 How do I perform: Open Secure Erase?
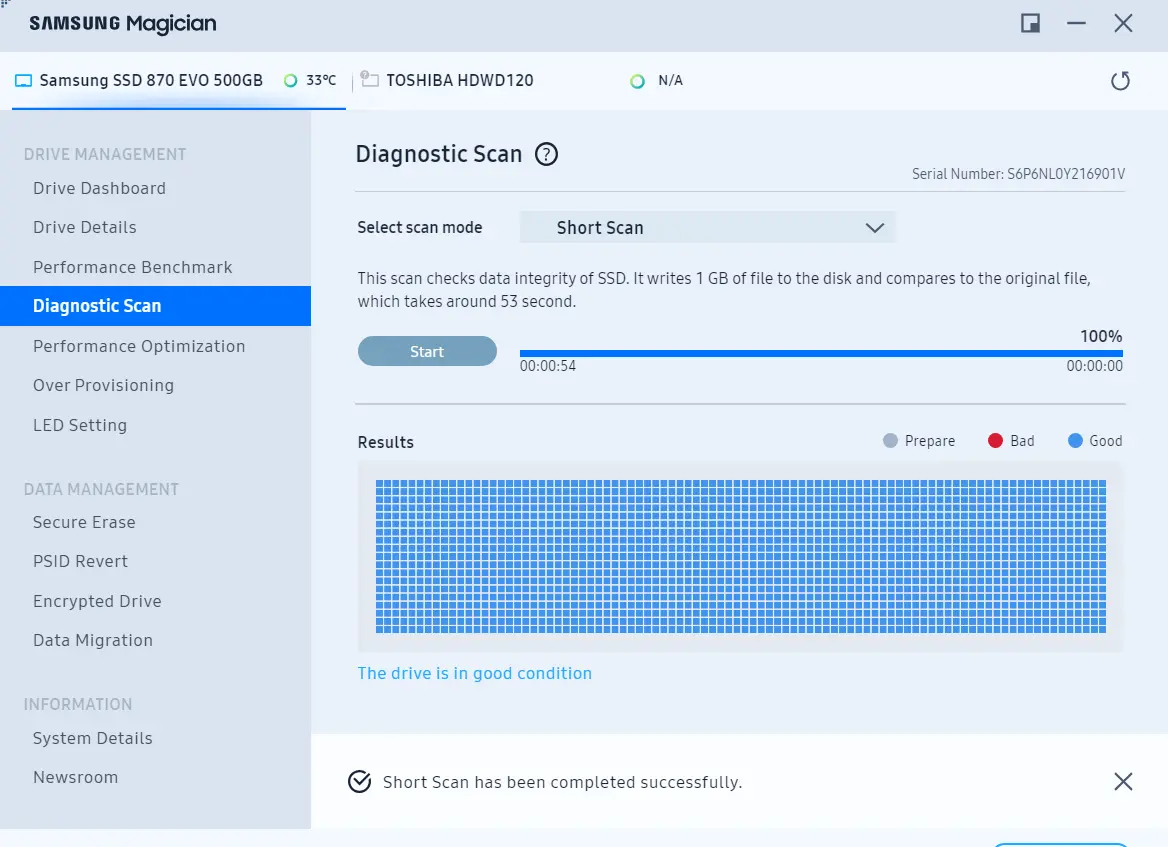pyautogui.click(x=84, y=522)
